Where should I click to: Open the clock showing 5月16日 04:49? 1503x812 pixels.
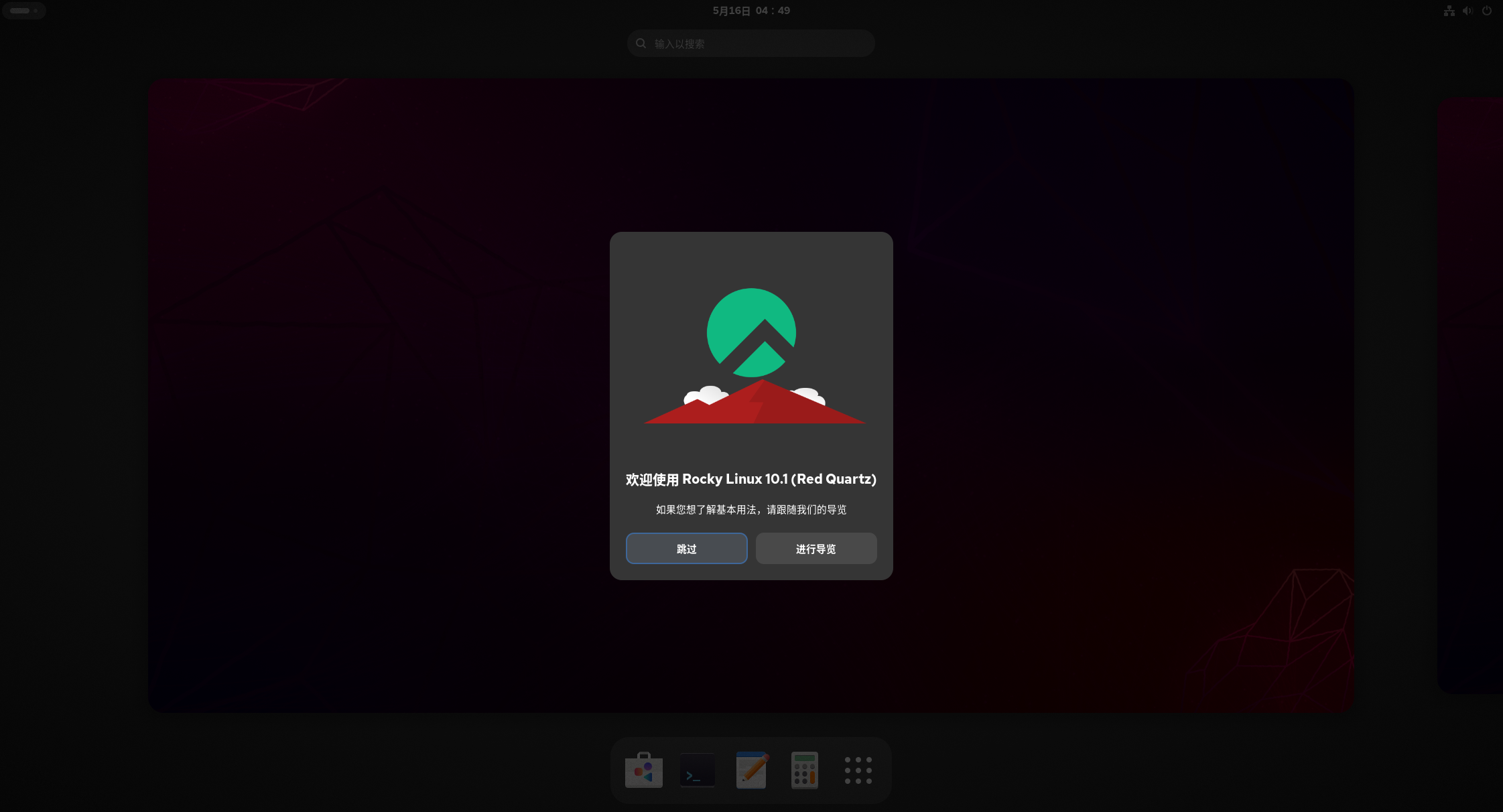tap(751, 11)
